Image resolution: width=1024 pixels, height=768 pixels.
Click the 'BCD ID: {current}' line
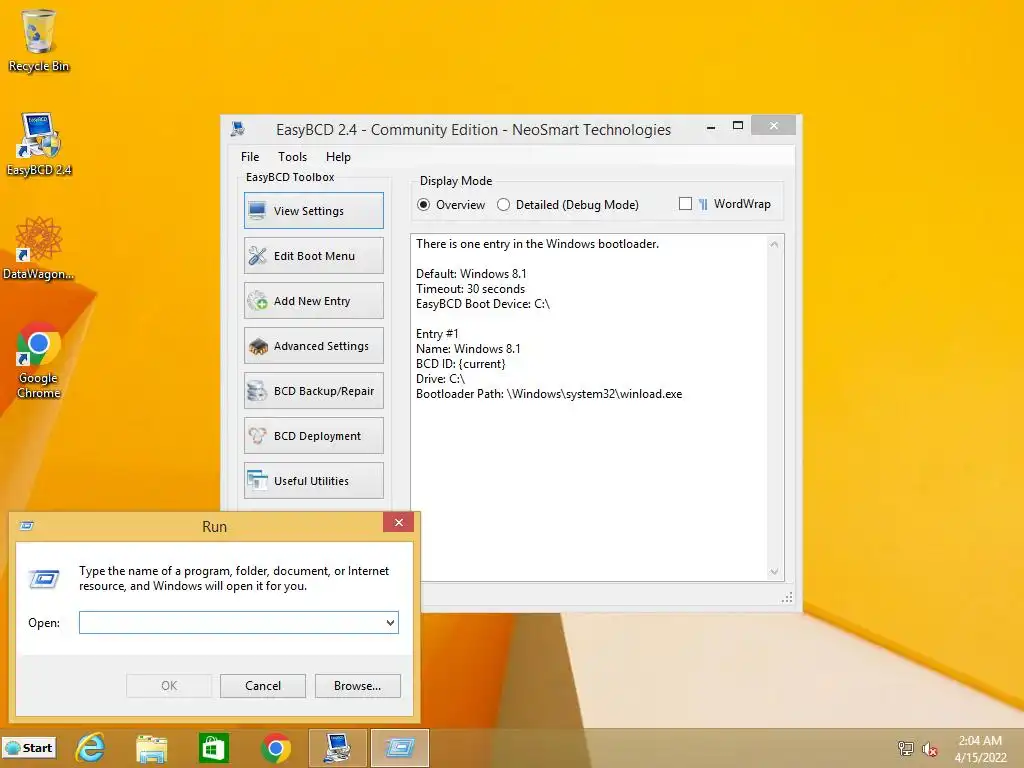[x=460, y=364]
